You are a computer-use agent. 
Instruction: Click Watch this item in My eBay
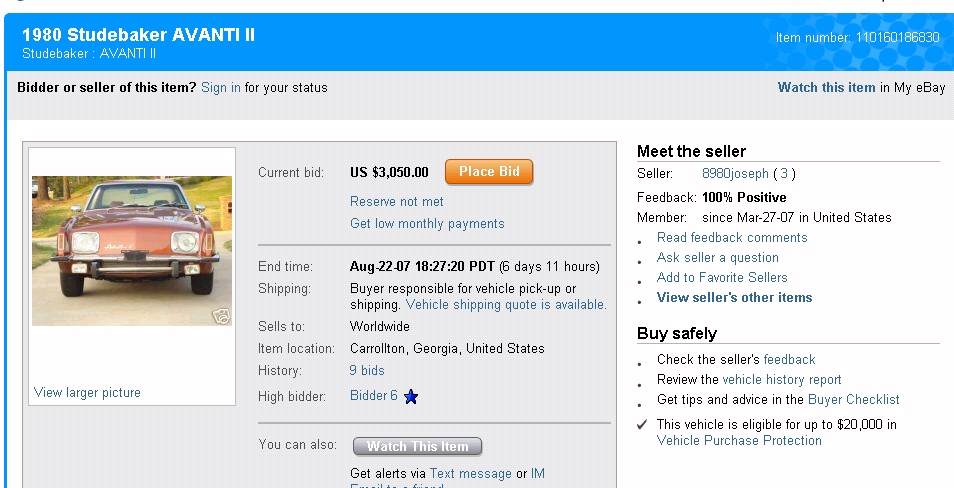pos(826,87)
